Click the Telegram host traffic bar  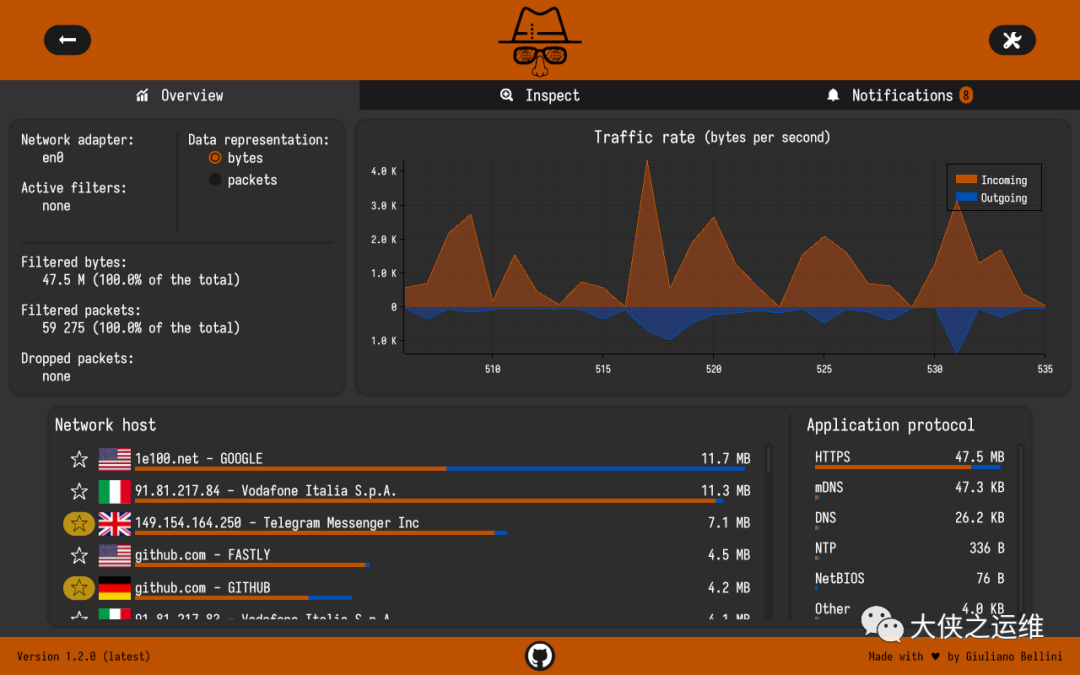(x=321, y=533)
